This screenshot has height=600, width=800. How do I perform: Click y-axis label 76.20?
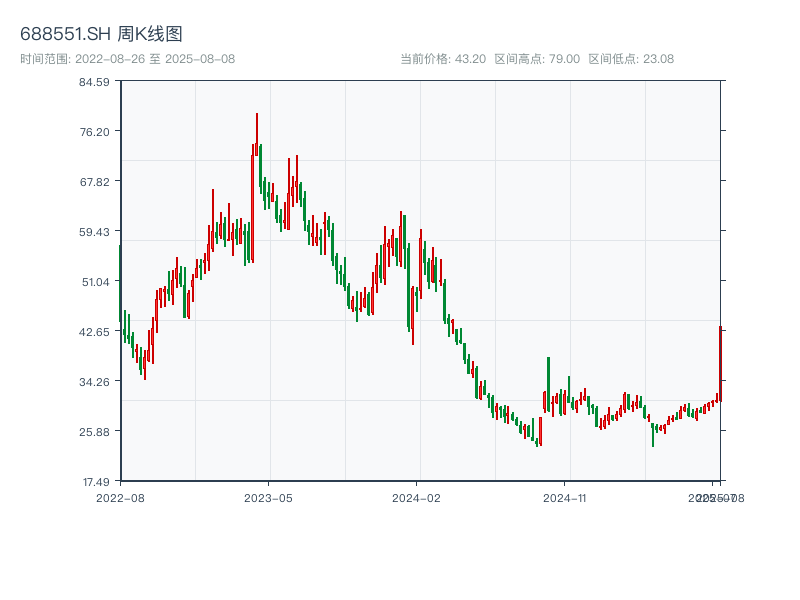(94, 132)
